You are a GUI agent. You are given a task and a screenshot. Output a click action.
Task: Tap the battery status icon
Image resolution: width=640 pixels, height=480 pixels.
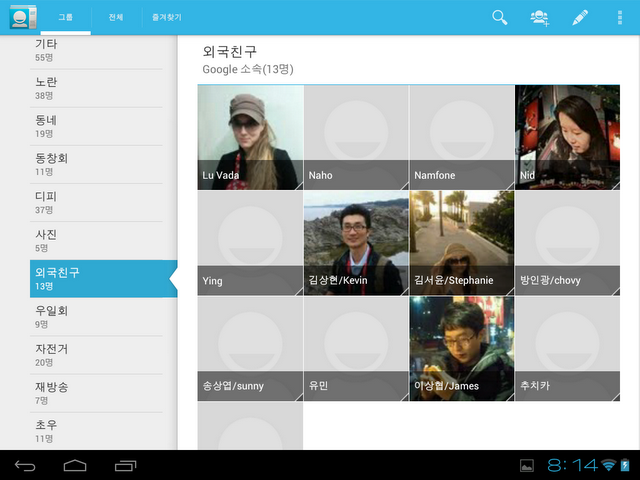625,465
